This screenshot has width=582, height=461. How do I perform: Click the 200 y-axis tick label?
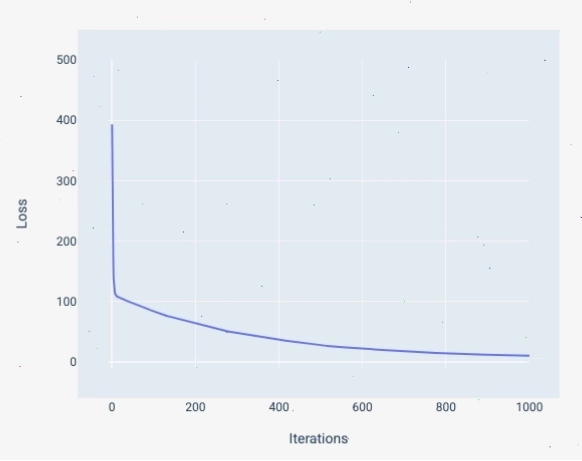[x=66, y=242]
